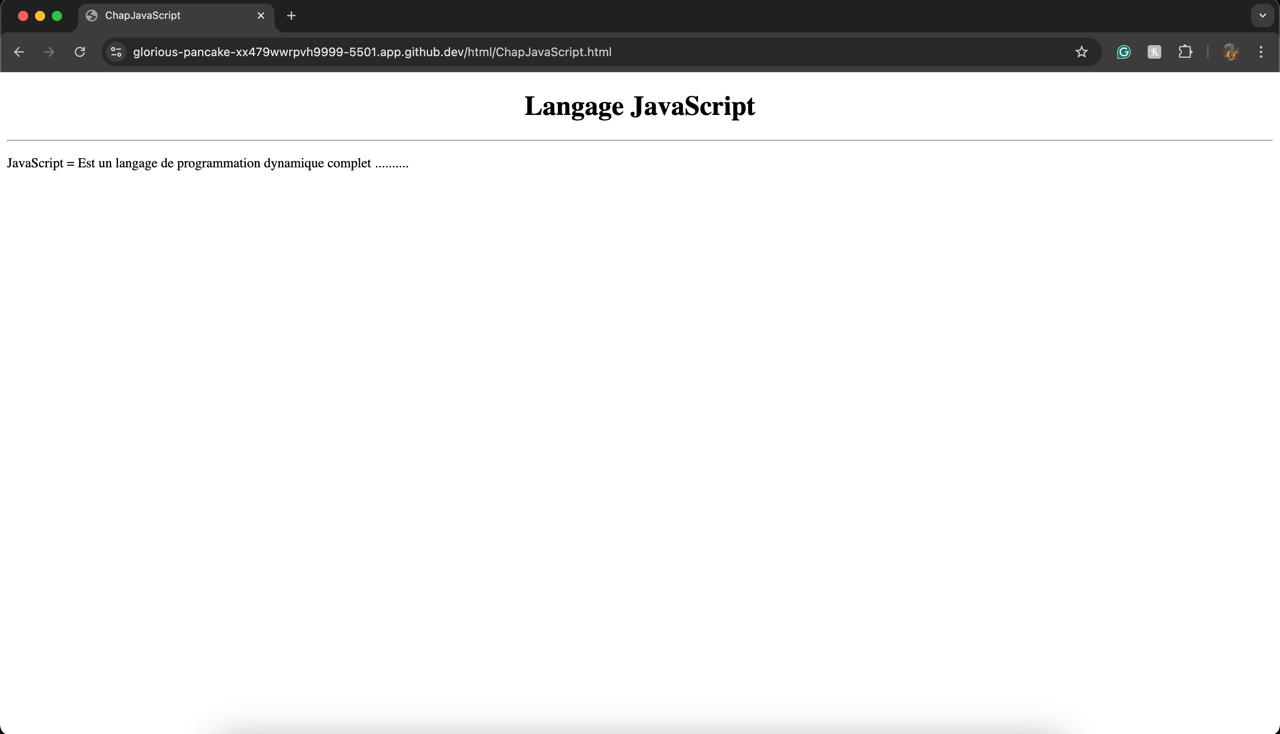Open a new tab
Viewport: 1280px width, 734px height.
pyautogui.click(x=291, y=16)
